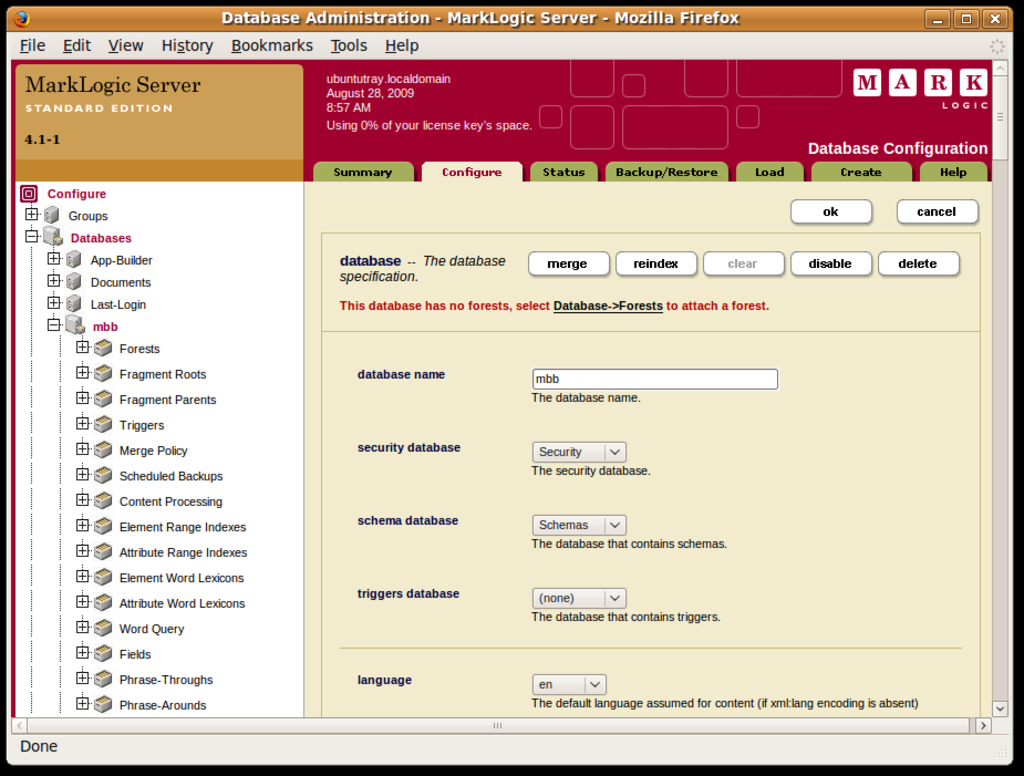Click the ok button
Viewport: 1024px width, 776px height.
pyautogui.click(x=831, y=212)
